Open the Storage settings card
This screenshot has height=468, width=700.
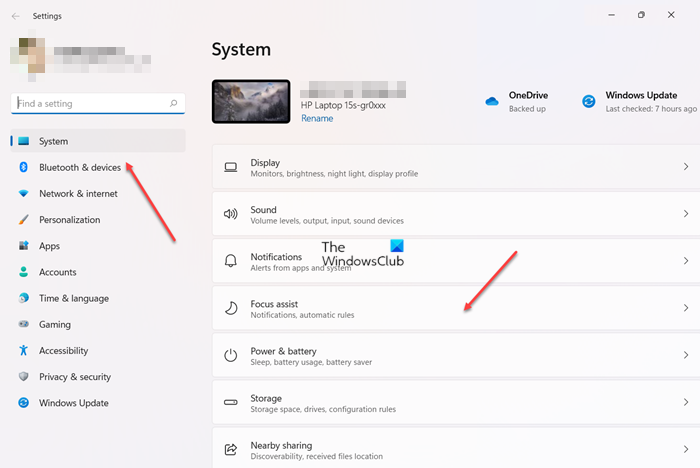456,402
